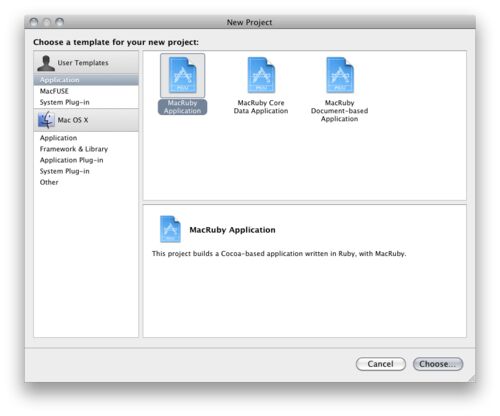Select System Plug-in under Mac OS X
Screen dimensions: 500x416
[x=86, y=171]
